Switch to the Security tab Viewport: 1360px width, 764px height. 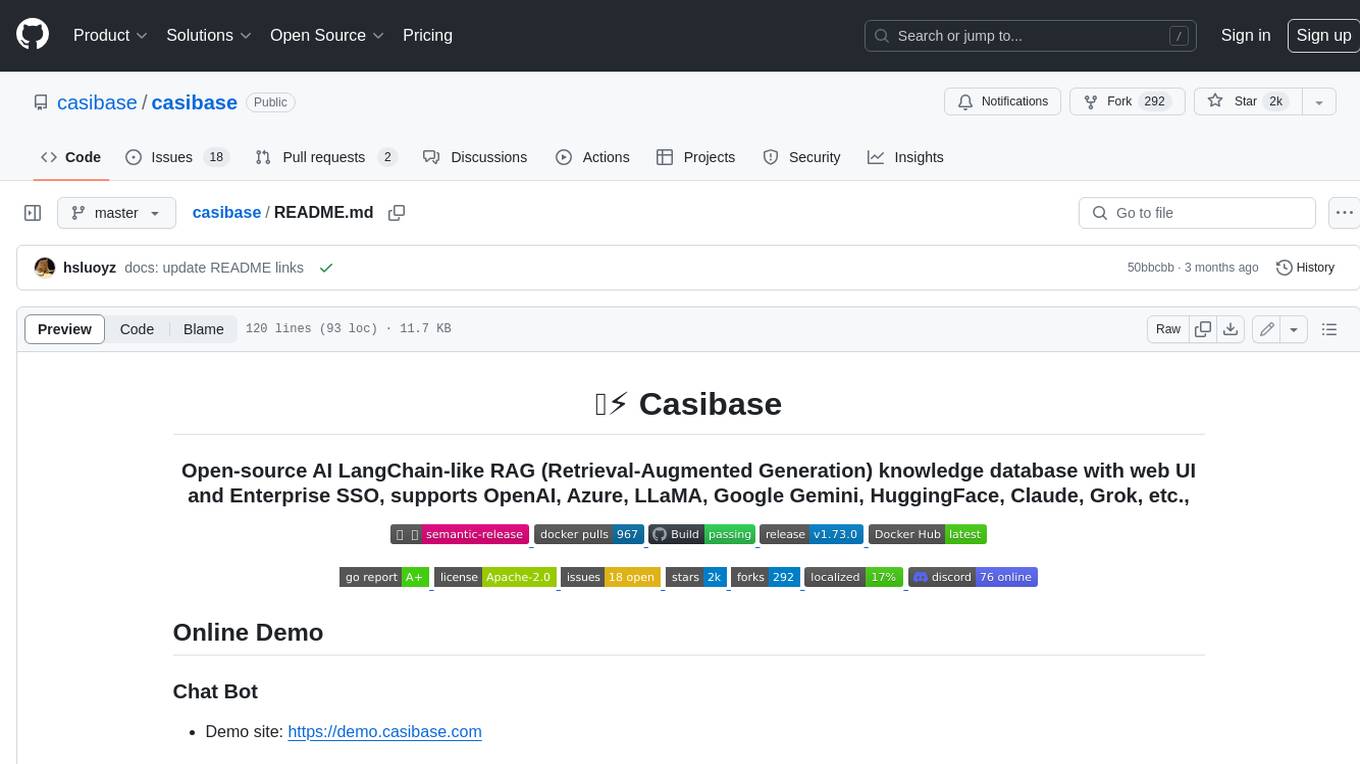tap(802, 157)
